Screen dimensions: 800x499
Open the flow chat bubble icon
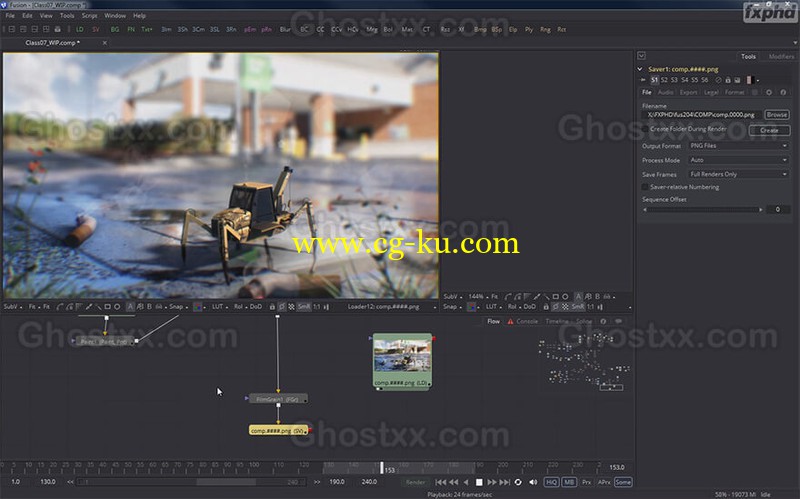(x=618, y=321)
